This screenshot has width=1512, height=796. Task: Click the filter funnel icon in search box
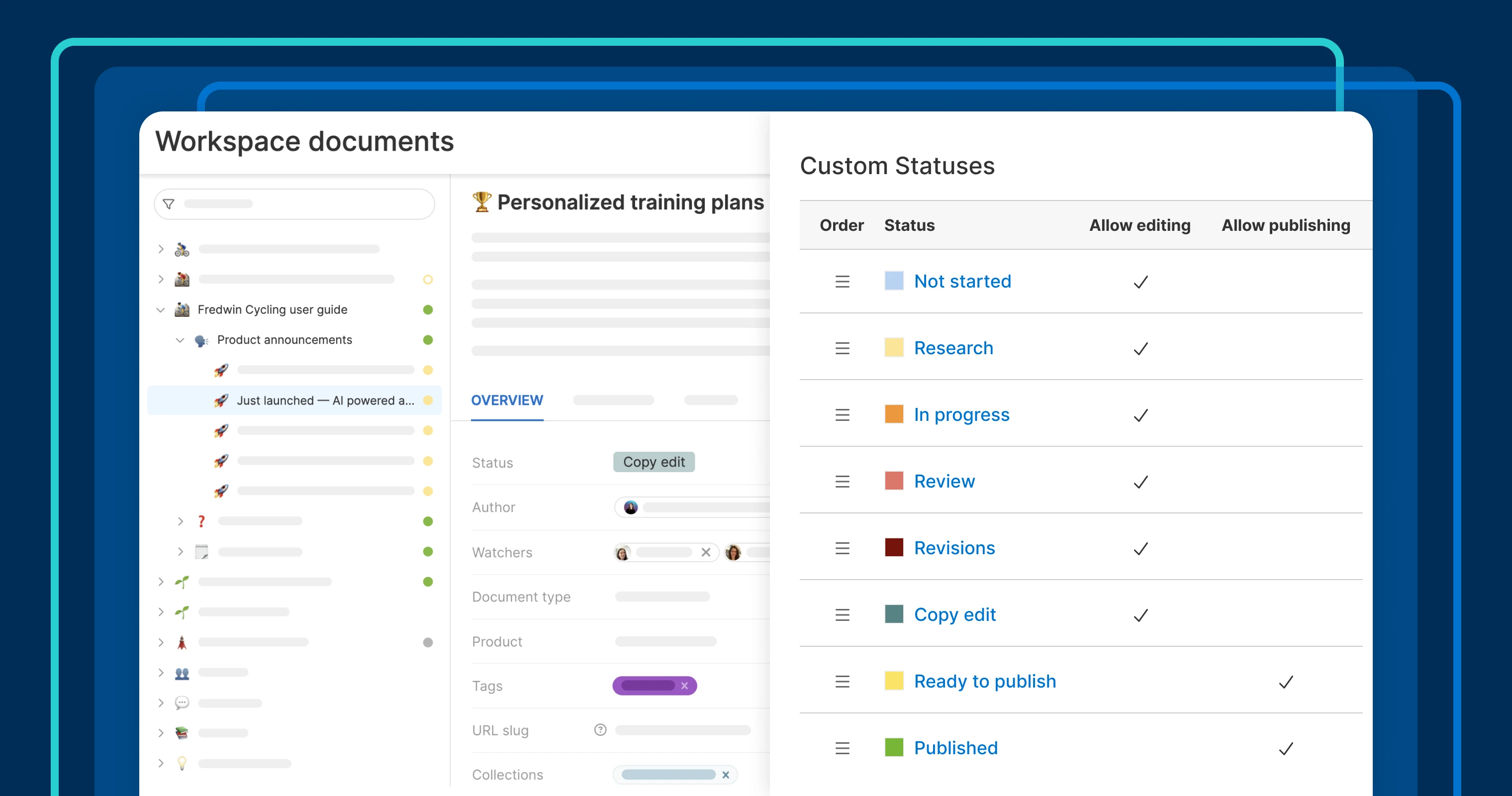(x=169, y=203)
